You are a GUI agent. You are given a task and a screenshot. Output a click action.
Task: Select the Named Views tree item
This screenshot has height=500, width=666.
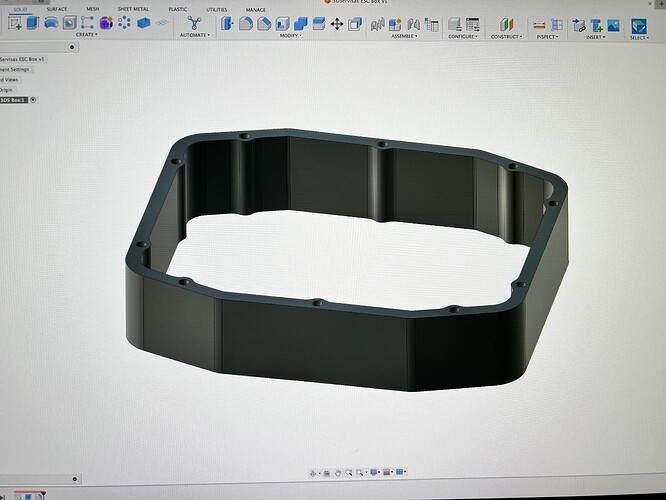(9, 79)
